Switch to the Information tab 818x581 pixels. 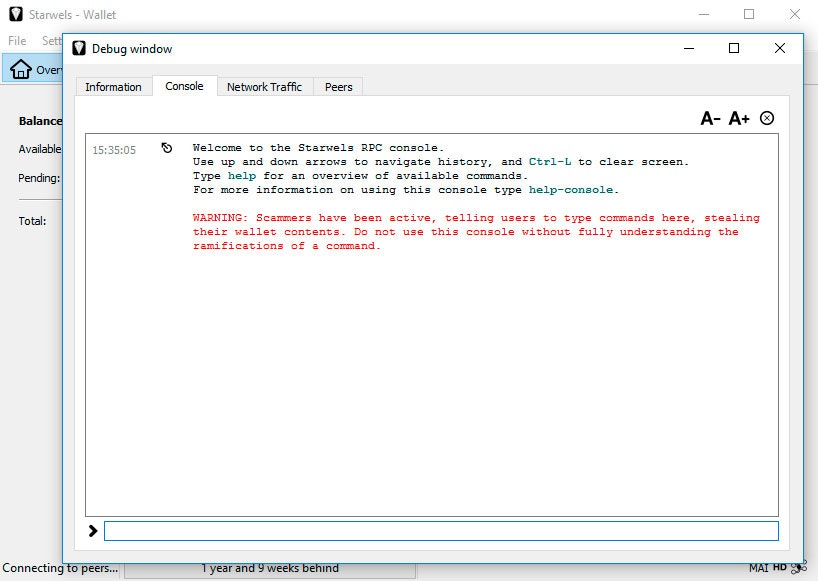coord(113,87)
